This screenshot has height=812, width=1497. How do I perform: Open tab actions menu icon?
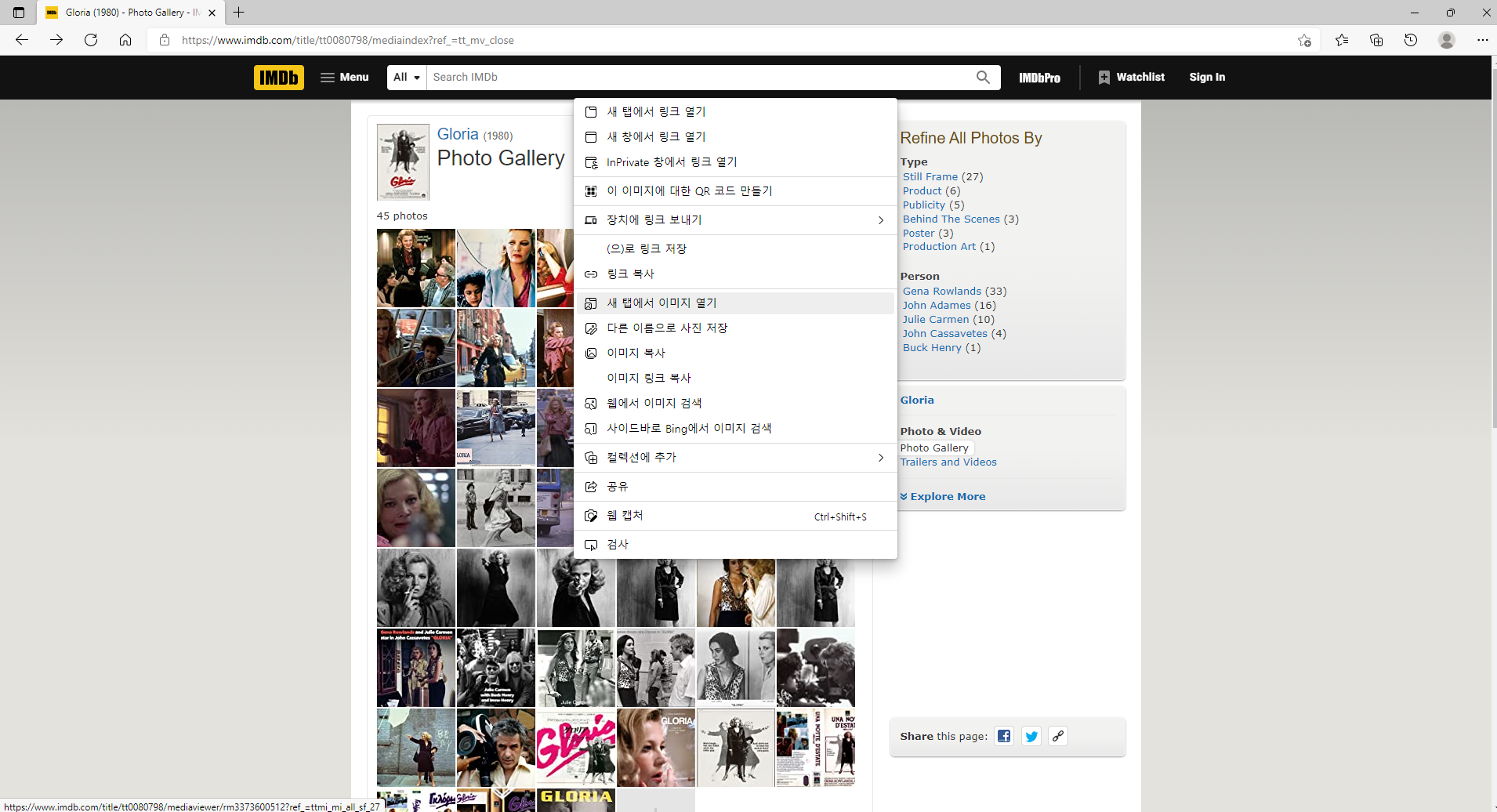pyautogui.click(x=19, y=13)
